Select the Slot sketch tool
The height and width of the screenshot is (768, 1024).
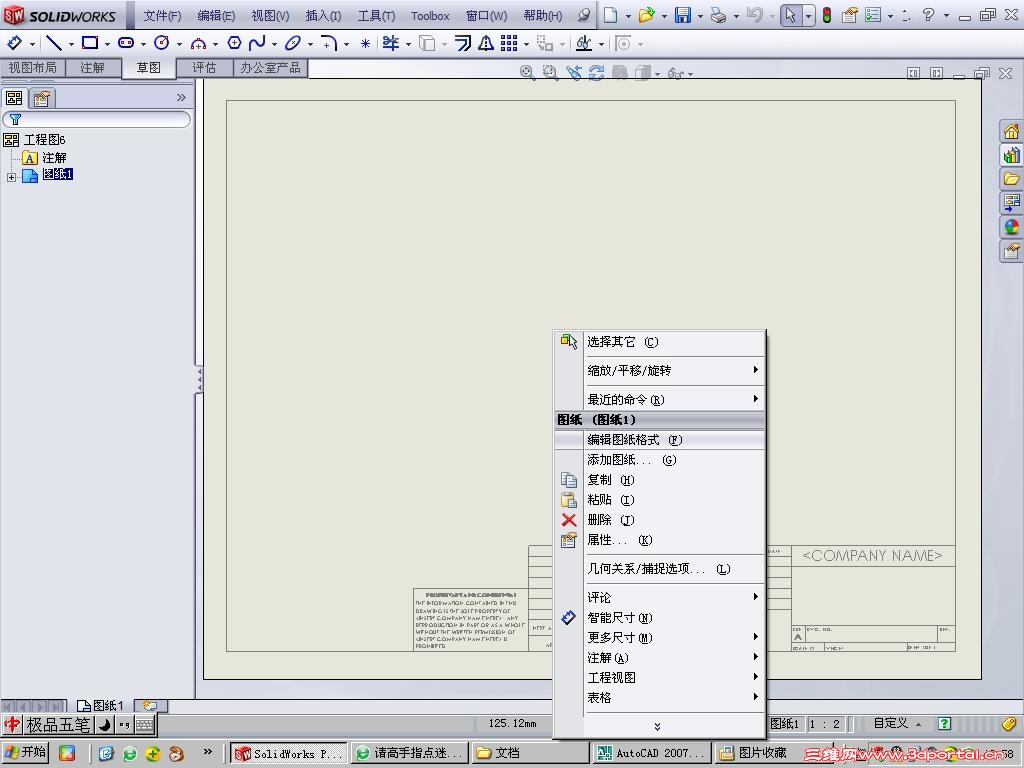pos(126,43)
